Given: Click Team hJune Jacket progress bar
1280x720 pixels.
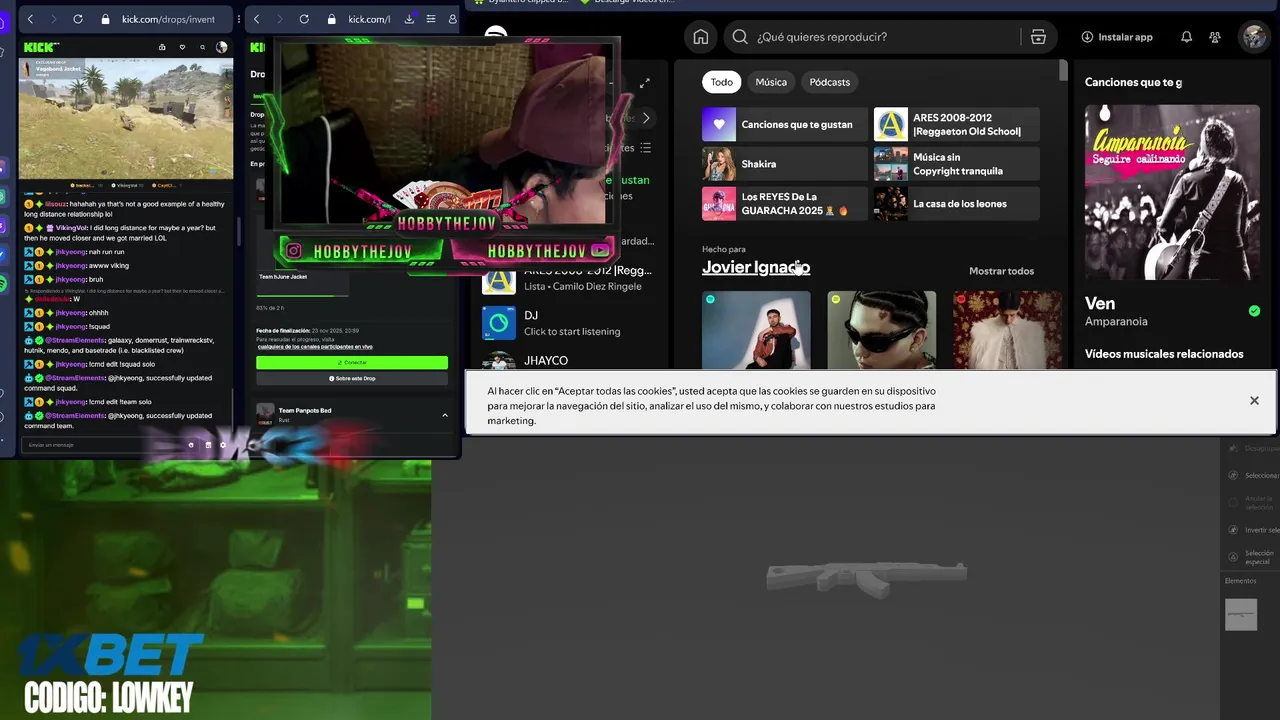Looking at the screenshot, I should pos(304,295).
